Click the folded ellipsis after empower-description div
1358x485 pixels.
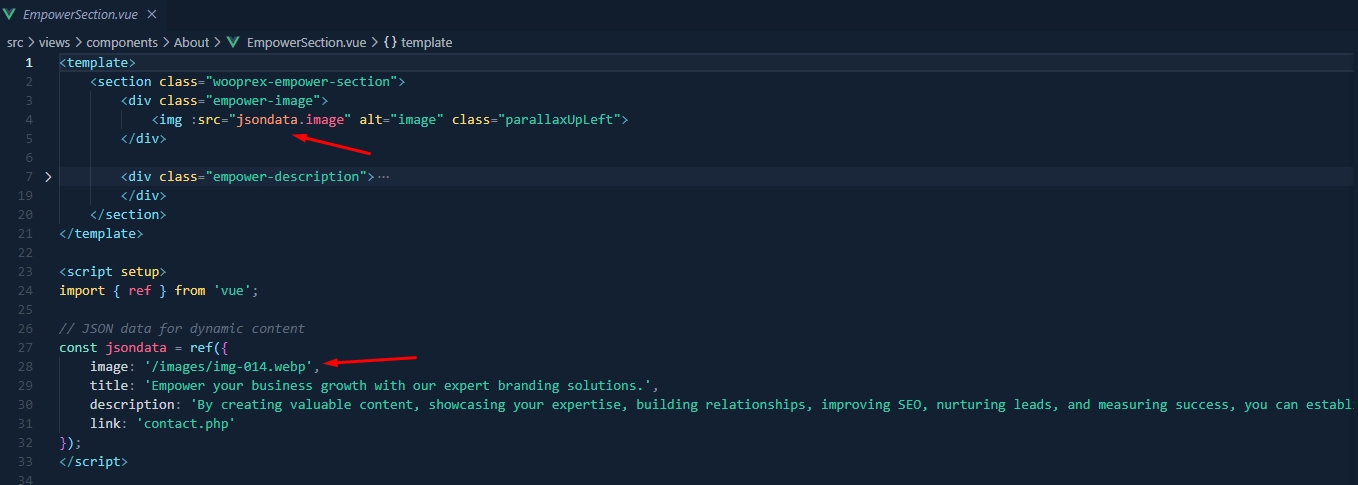pos(383,177)
